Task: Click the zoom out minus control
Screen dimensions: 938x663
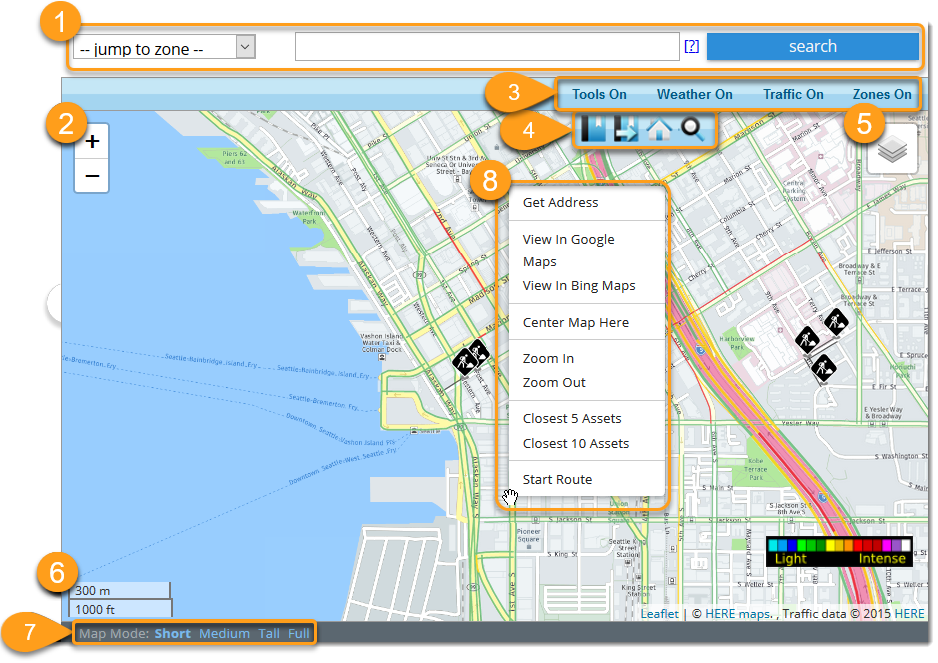Action: (91, 176)
